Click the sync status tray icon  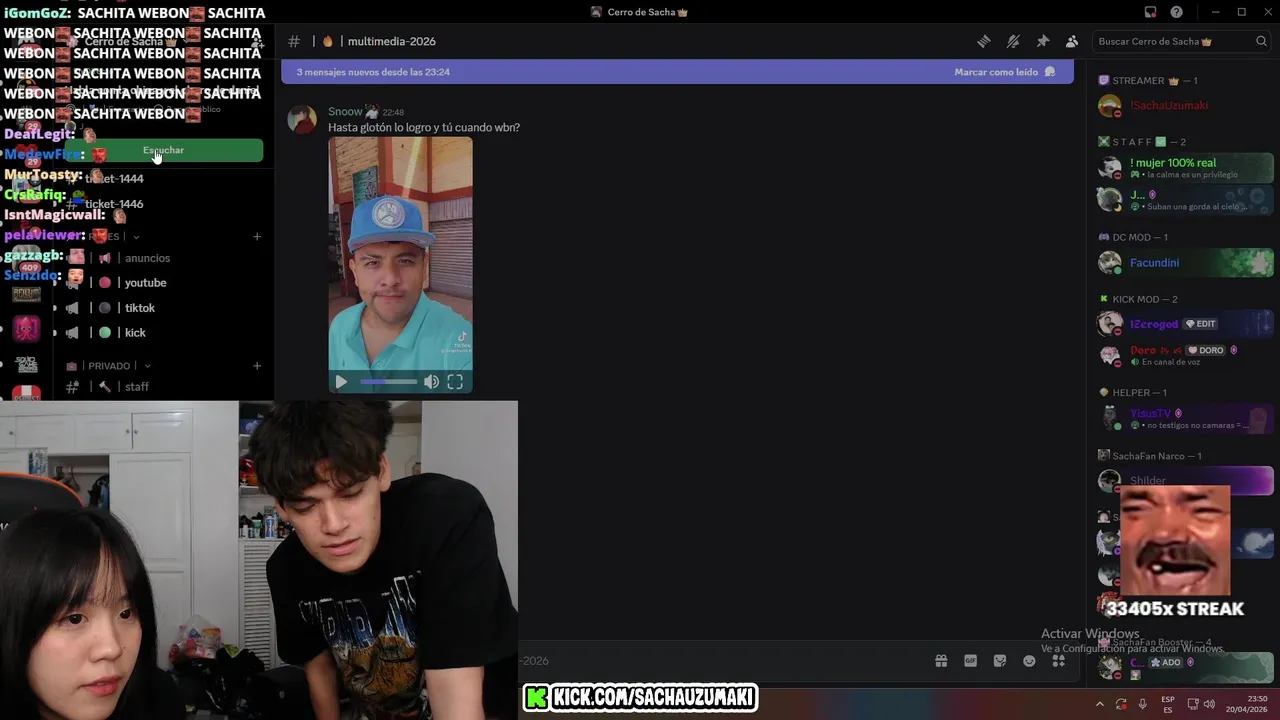(x=1121, y=704)
